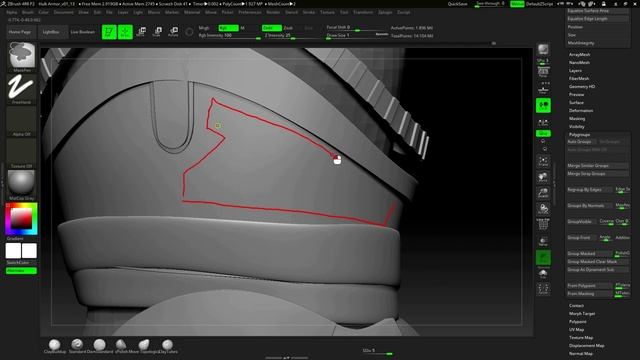The height and width of the screenshot is (360, 640).
Task: Open the Stroke menu
Action: pyautogui.click(x=309, y=12)
